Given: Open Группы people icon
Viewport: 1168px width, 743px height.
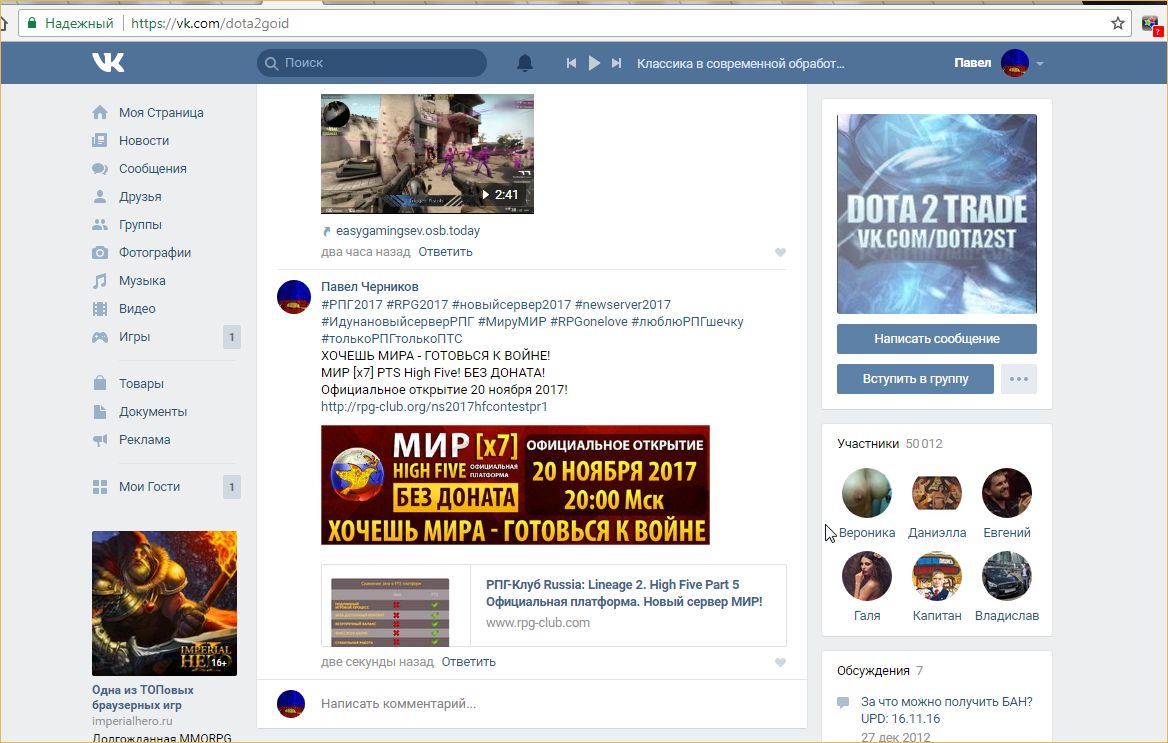Looking at the screenshot, I should pos(100,225).
